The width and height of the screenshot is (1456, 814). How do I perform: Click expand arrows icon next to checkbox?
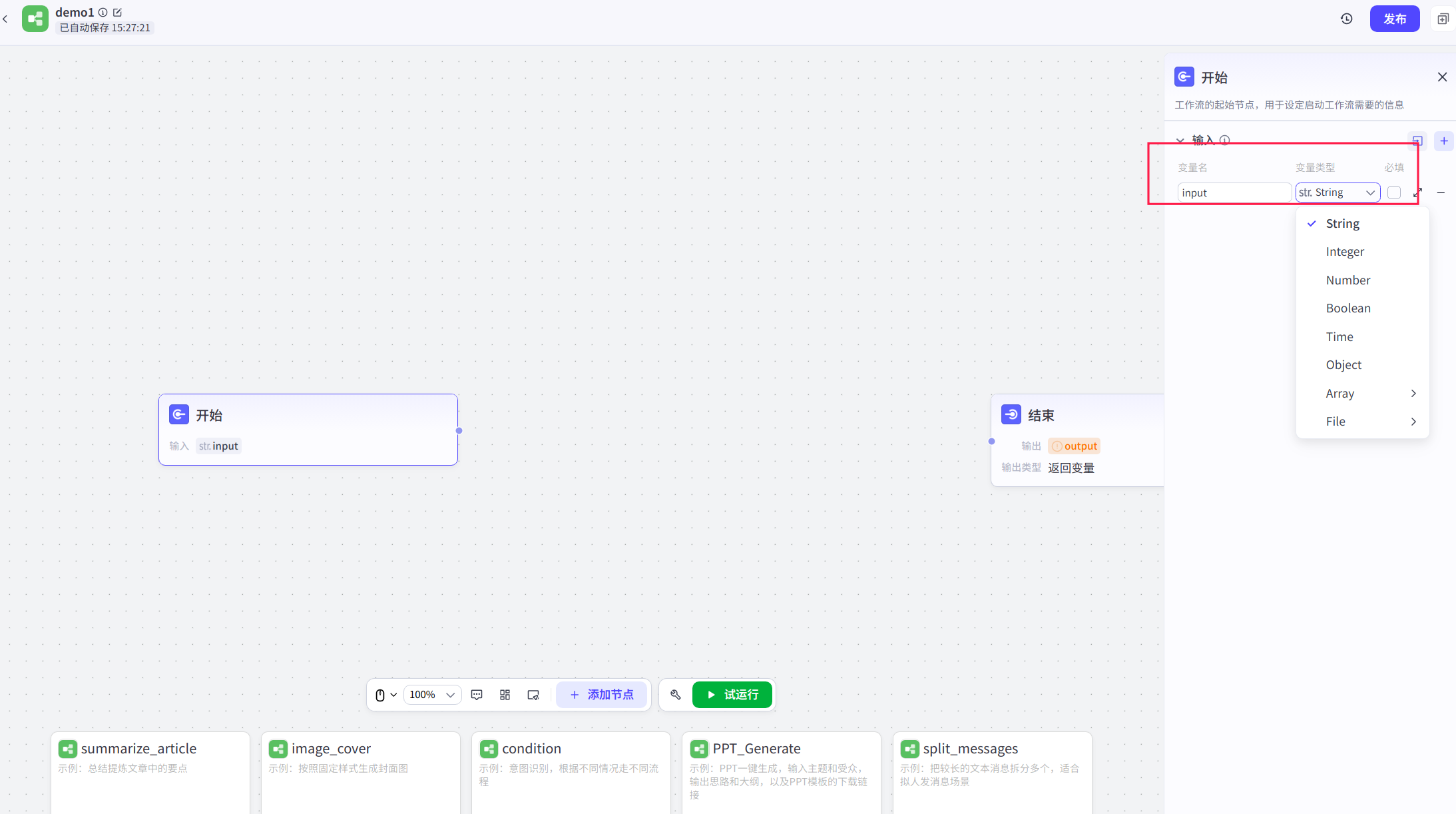tap(1417, 193)
